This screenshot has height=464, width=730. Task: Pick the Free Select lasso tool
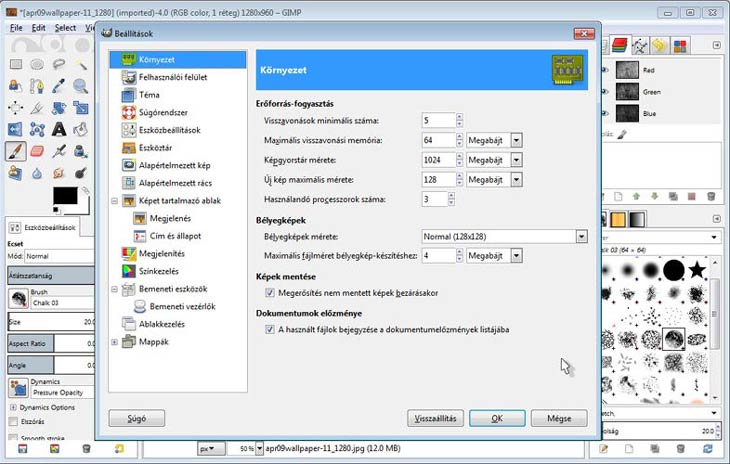click(60, 64)
